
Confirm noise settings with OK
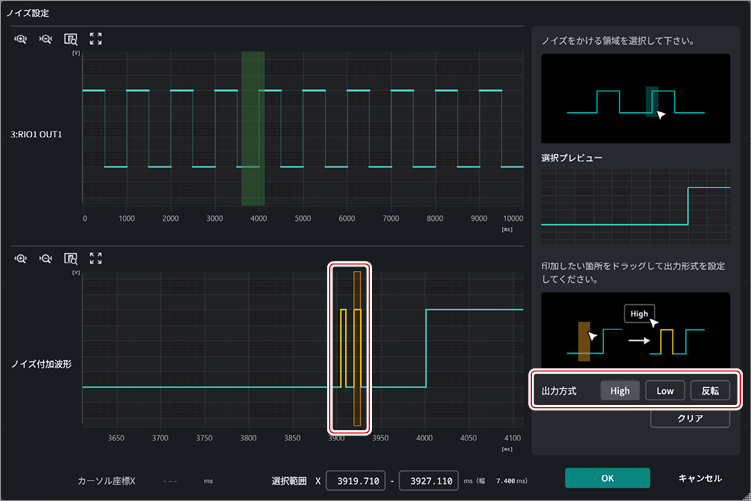607,478
